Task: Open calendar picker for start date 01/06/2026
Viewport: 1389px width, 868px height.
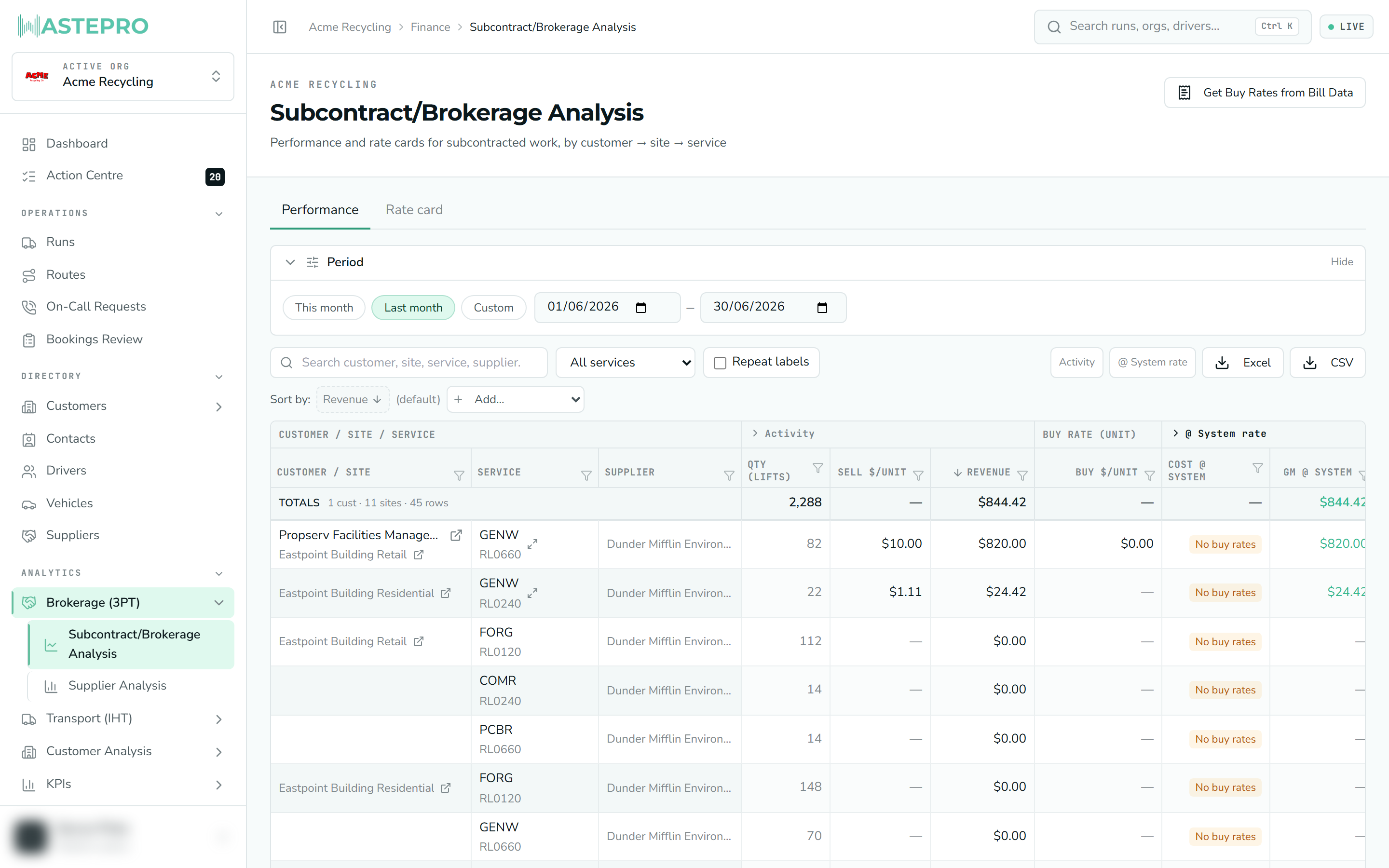Action: coord(641,308)
